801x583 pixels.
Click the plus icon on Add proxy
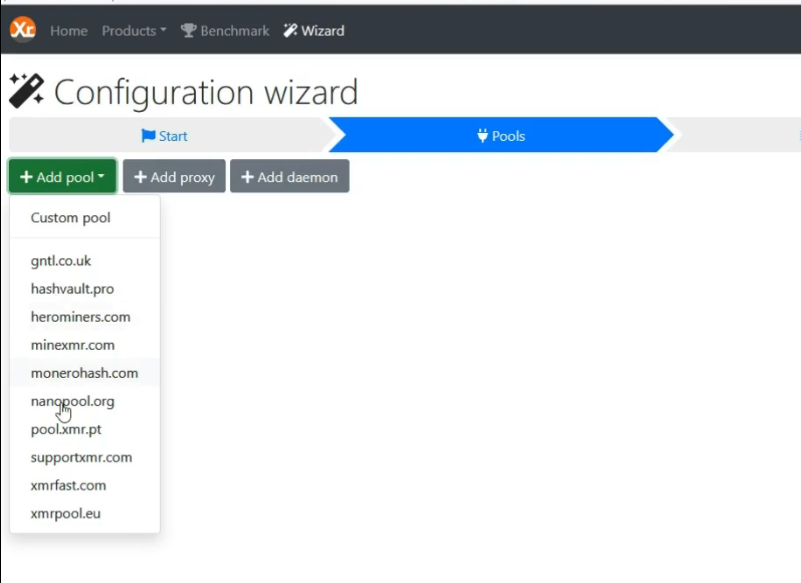pyautogui.click(x=140, y=177)
